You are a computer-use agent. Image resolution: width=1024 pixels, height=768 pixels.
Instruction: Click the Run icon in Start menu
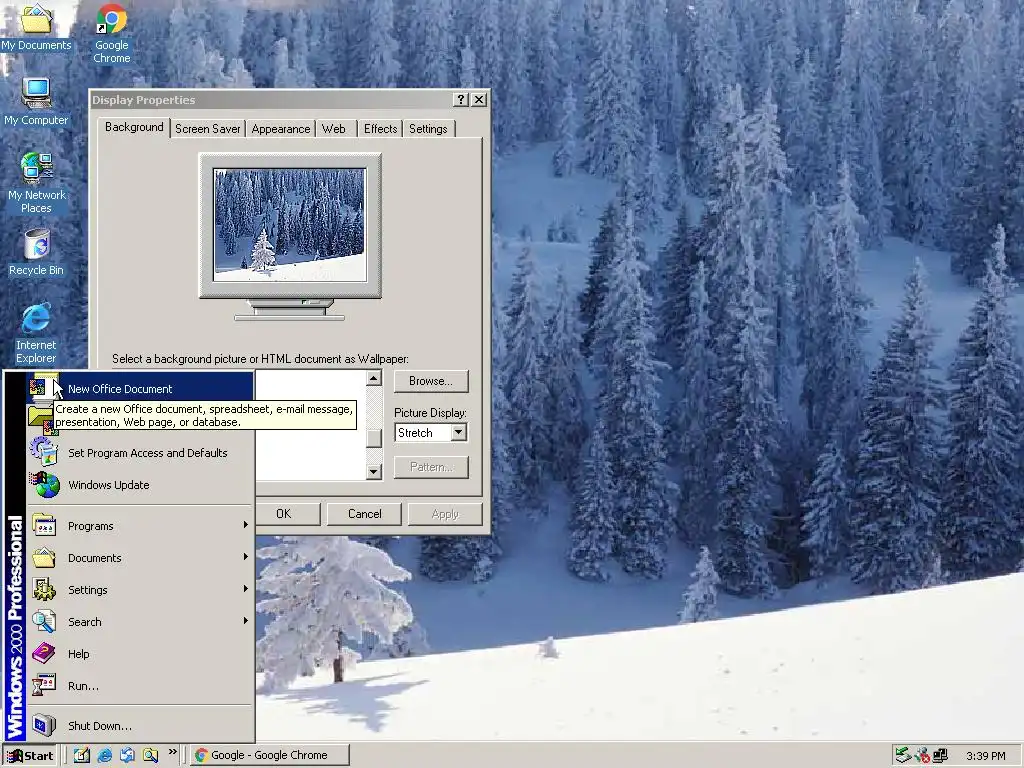point(44,686)
